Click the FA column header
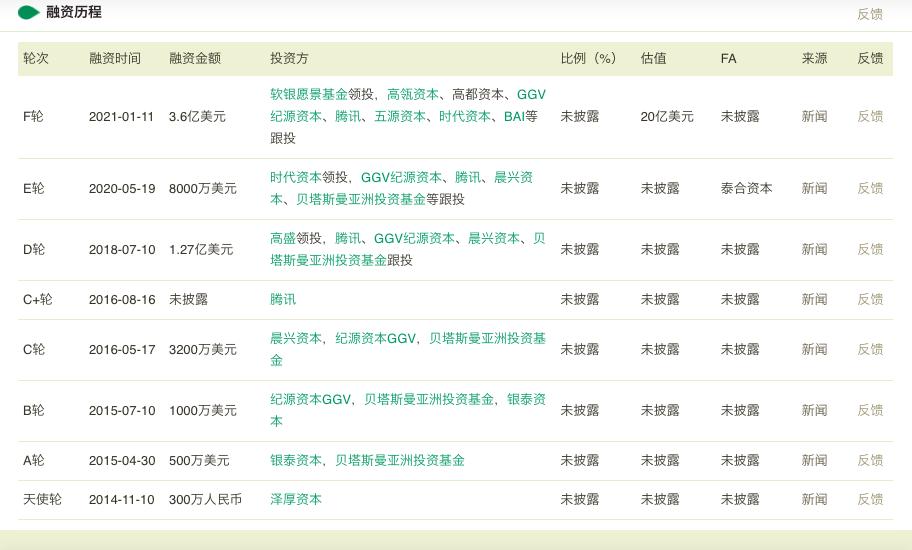This screenshot has width=912, height=550. pyautogui.click(x=728, y=58)
